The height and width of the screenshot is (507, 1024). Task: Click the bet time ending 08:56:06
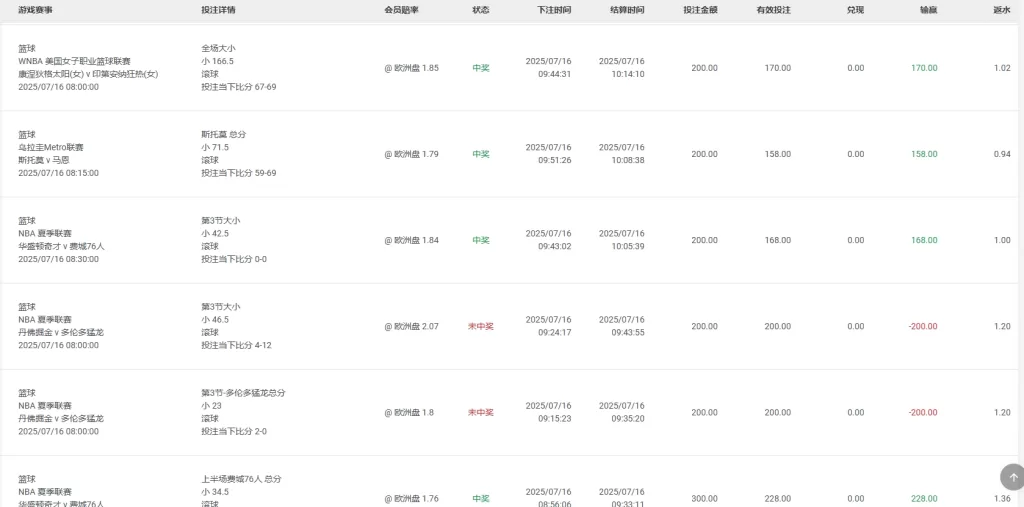click(549, 498)
